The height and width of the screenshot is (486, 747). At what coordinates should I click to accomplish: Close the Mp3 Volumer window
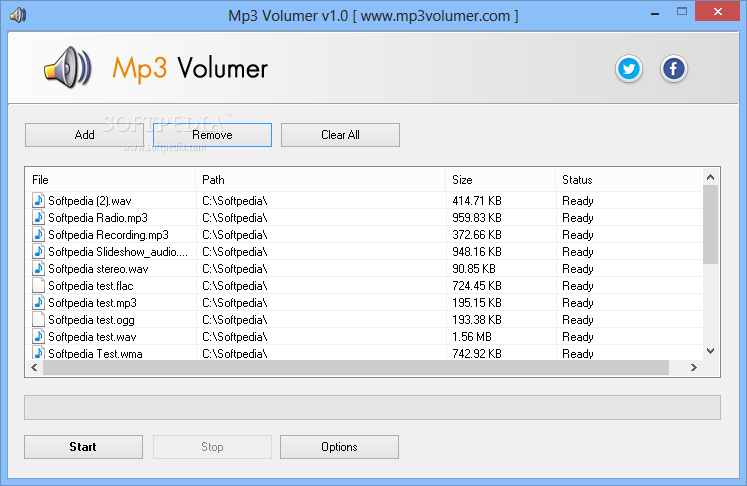[717, 11]
